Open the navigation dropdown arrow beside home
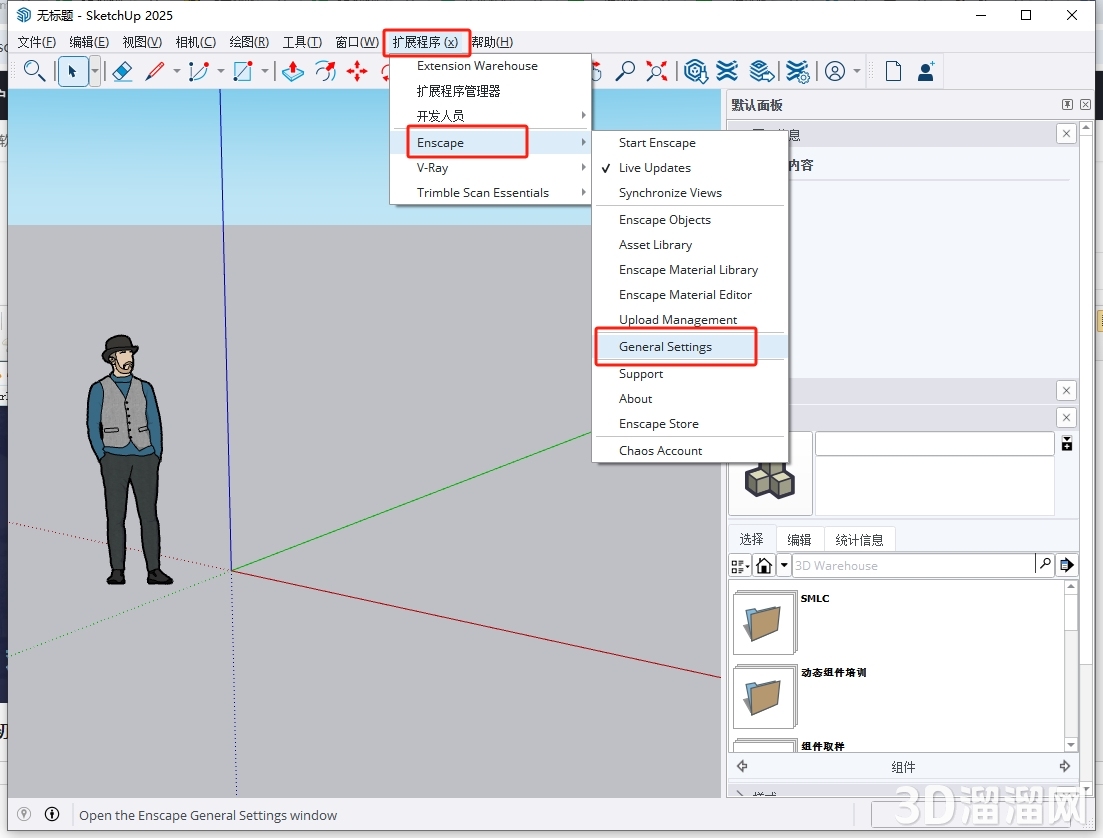 [x=784, y=566]
